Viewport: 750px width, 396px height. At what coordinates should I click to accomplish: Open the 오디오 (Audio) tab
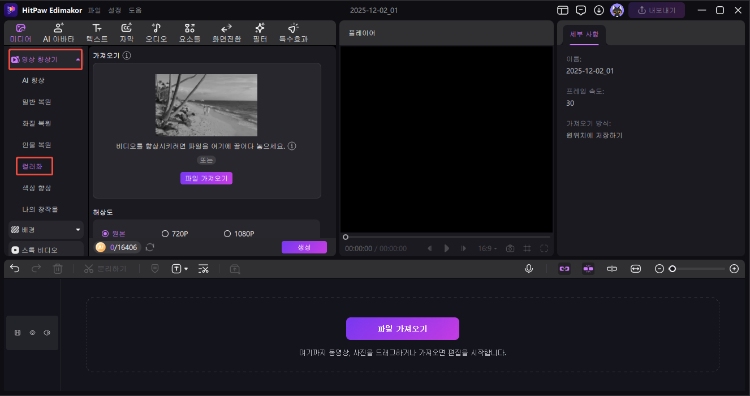coord(156,33)
